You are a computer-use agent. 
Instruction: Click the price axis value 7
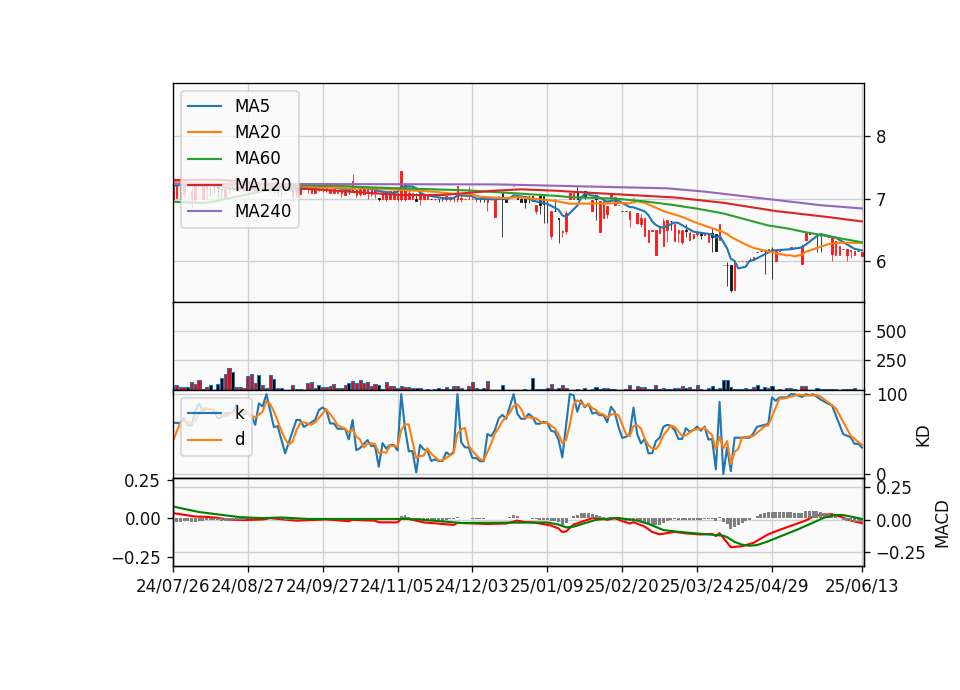coord(880,200)
